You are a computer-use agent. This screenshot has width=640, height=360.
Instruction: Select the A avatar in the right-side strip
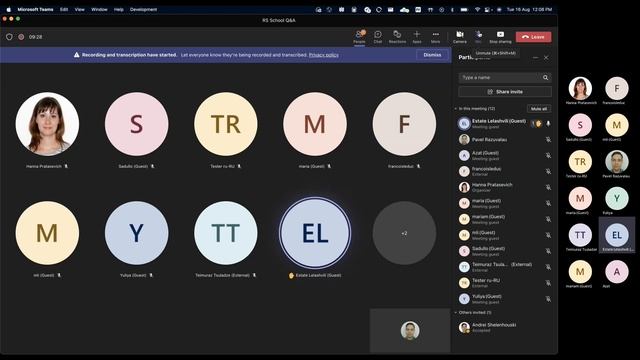click(616, 271)
